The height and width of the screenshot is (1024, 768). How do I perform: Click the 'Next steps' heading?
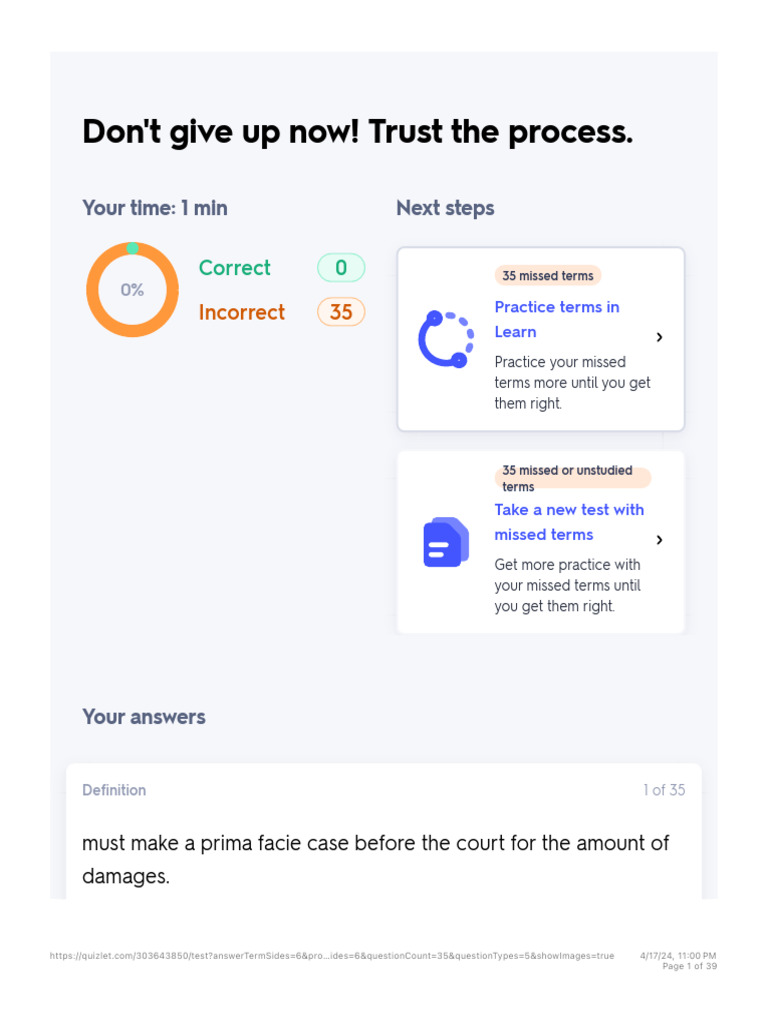[445, 208]
